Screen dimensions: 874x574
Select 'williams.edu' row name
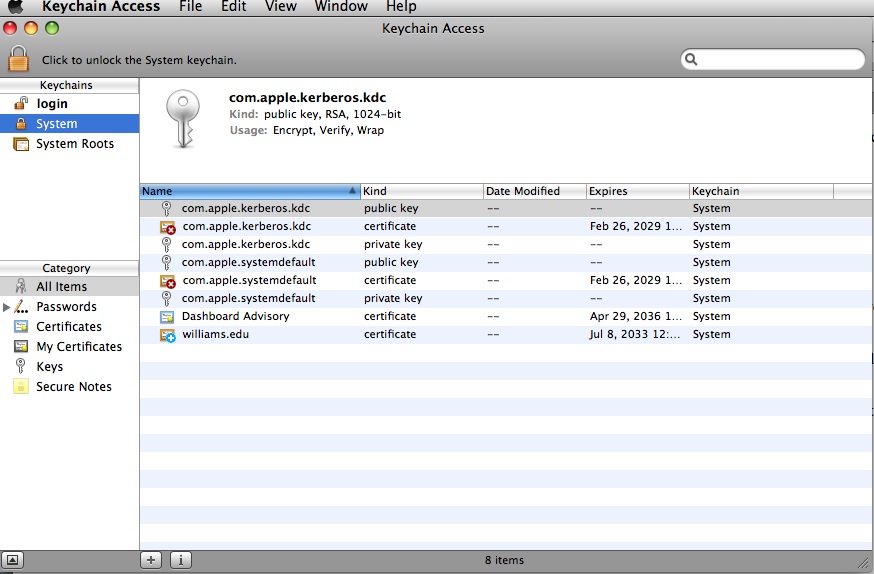coord(215,334)
